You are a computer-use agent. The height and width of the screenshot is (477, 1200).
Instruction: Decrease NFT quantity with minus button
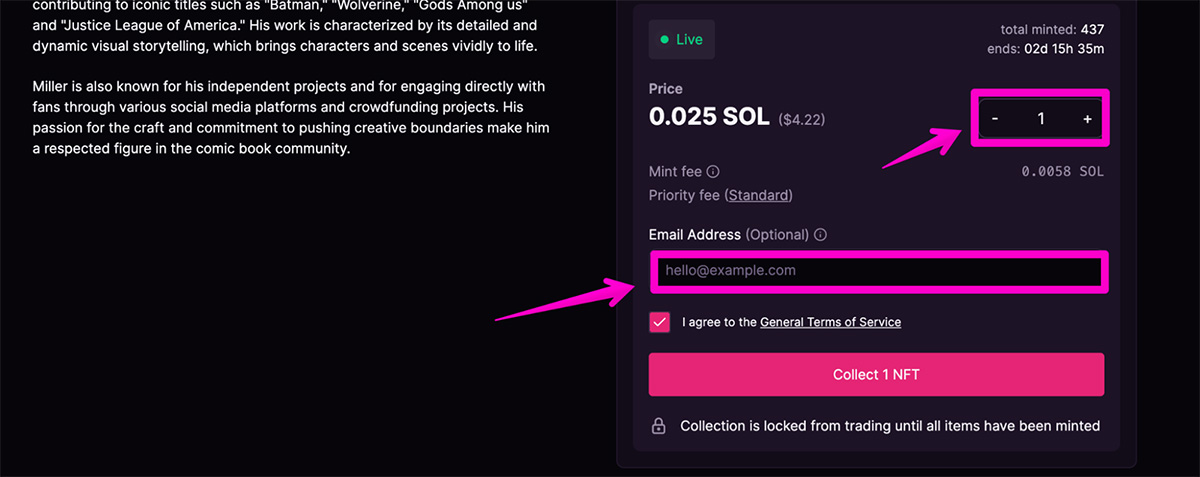point(995,119)
